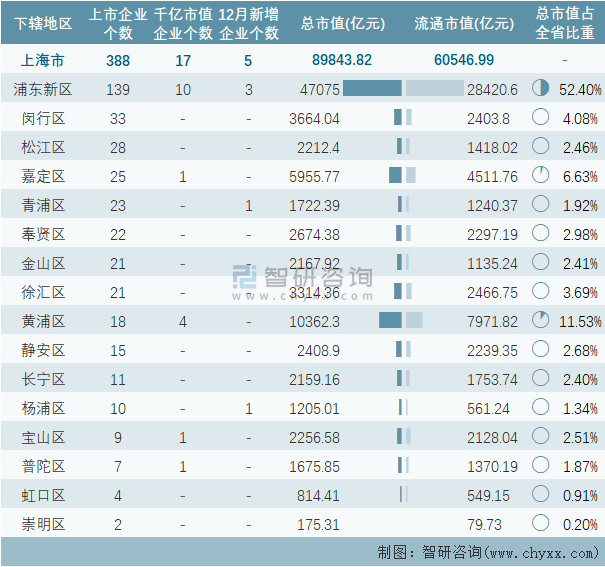Select the 静安区 row label
The width and height of the screenshot is (605, 567).
coord(43,350)
